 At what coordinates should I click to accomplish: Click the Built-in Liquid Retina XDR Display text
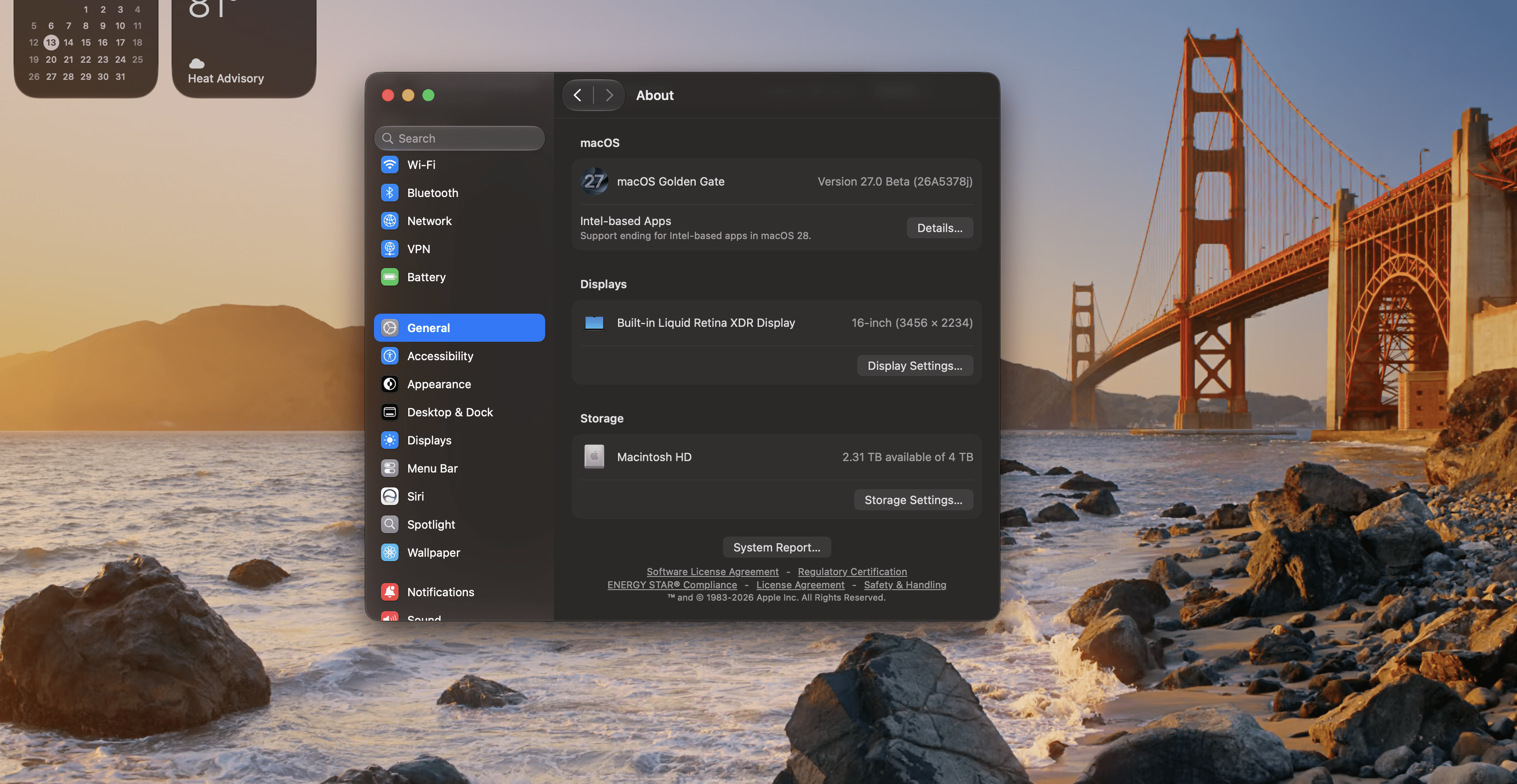click(x=705, y=322)
